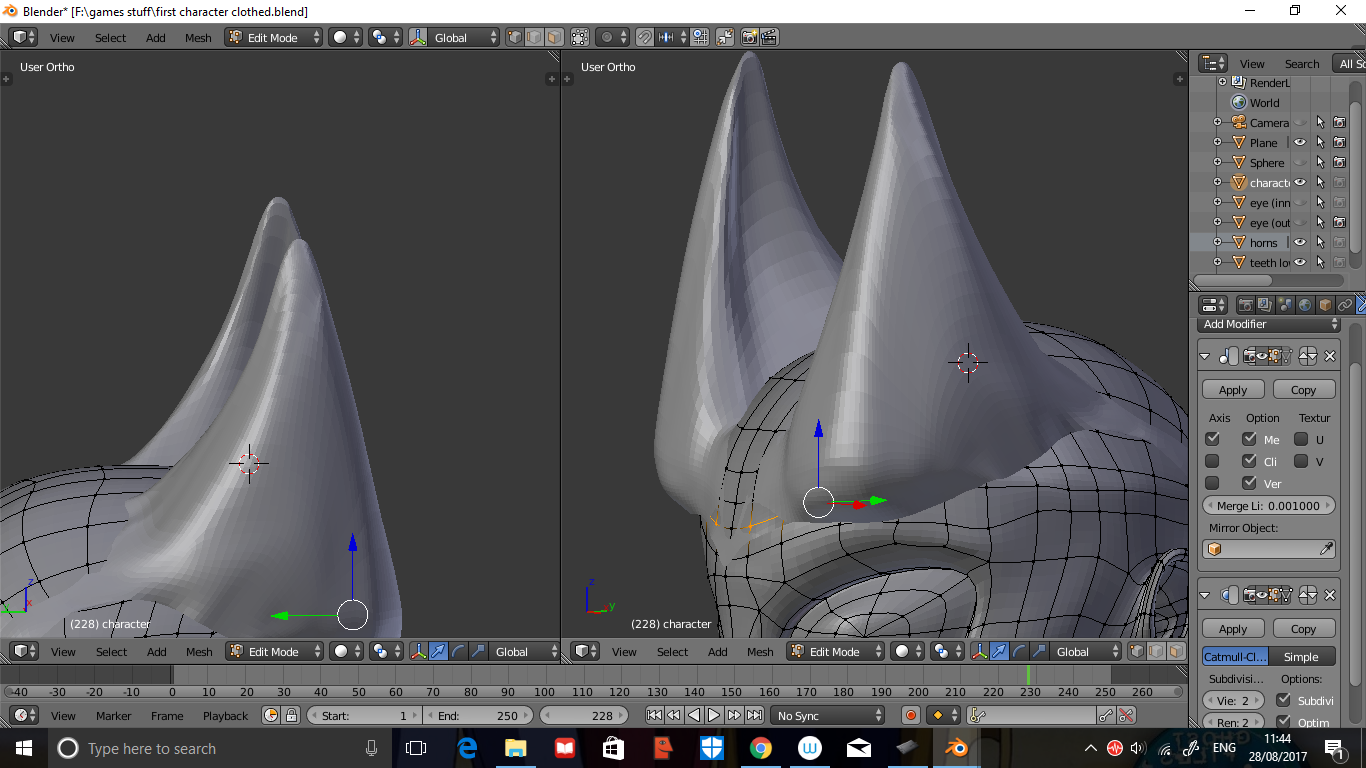The height and width of the screenshot is (768, 1366).
Task: Select Catmull-Clark subdivision type
Action: 1235,657
